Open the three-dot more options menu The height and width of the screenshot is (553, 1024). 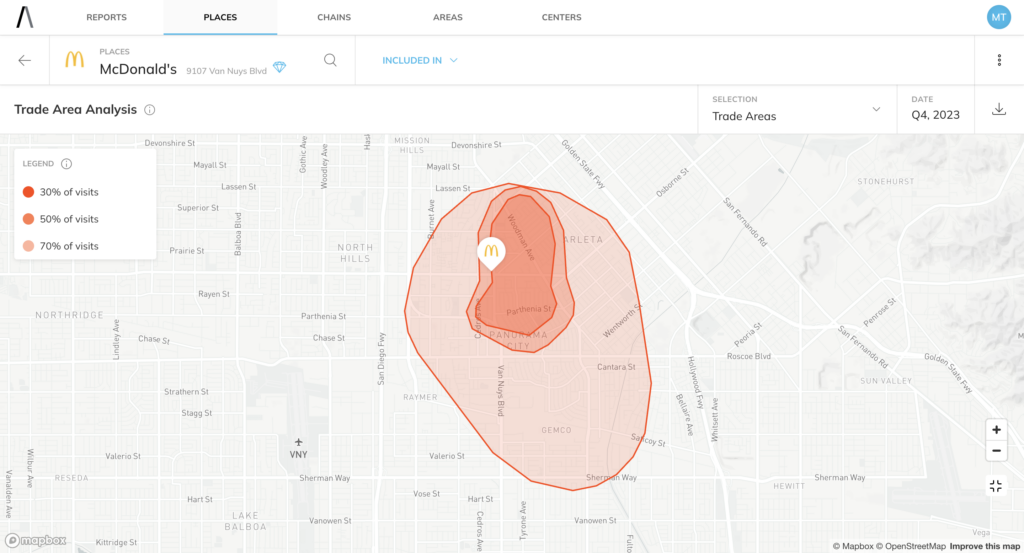click(x=999, y=60)
